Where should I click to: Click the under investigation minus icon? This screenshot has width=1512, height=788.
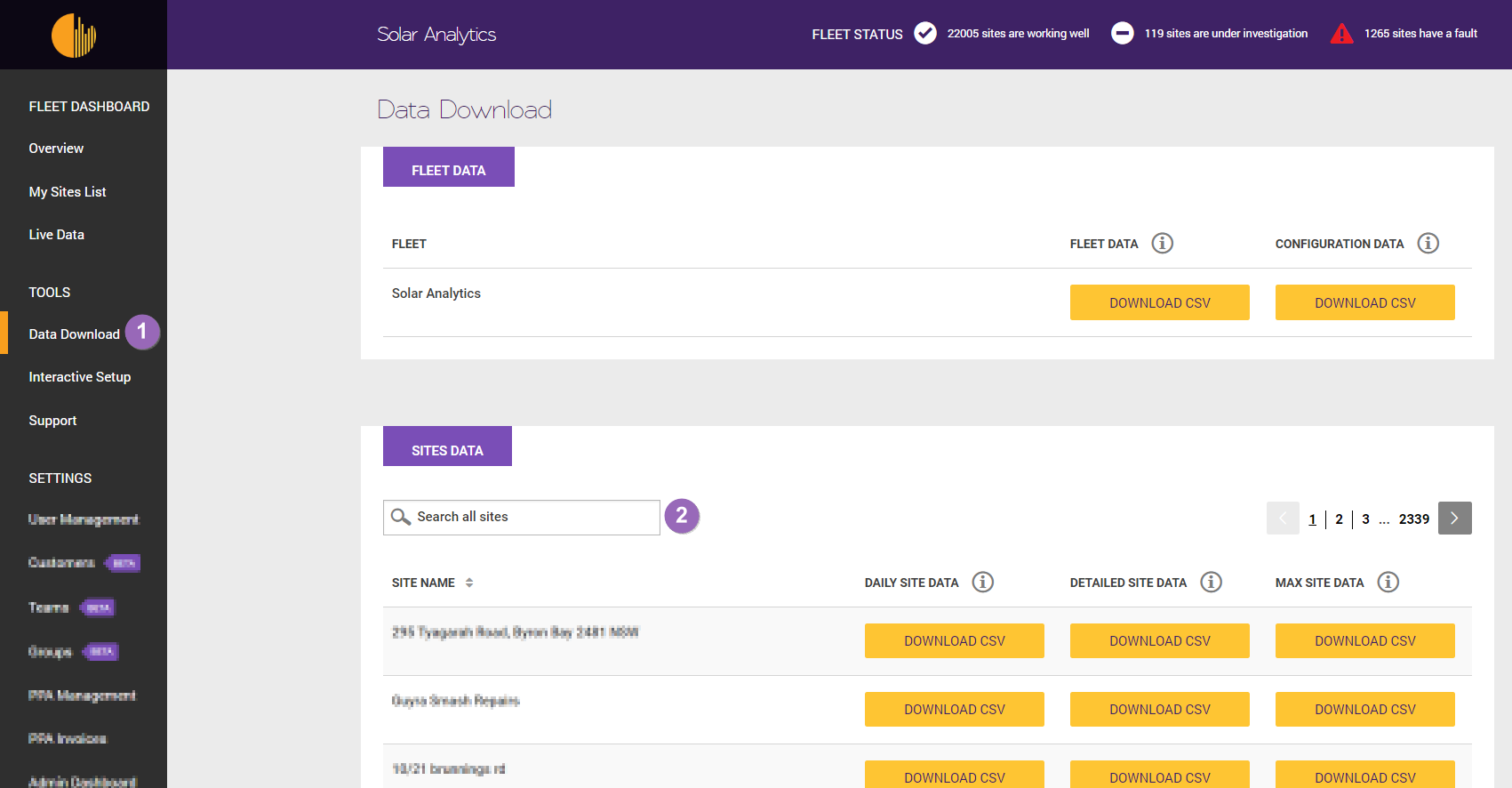[x=1123, y=34]
